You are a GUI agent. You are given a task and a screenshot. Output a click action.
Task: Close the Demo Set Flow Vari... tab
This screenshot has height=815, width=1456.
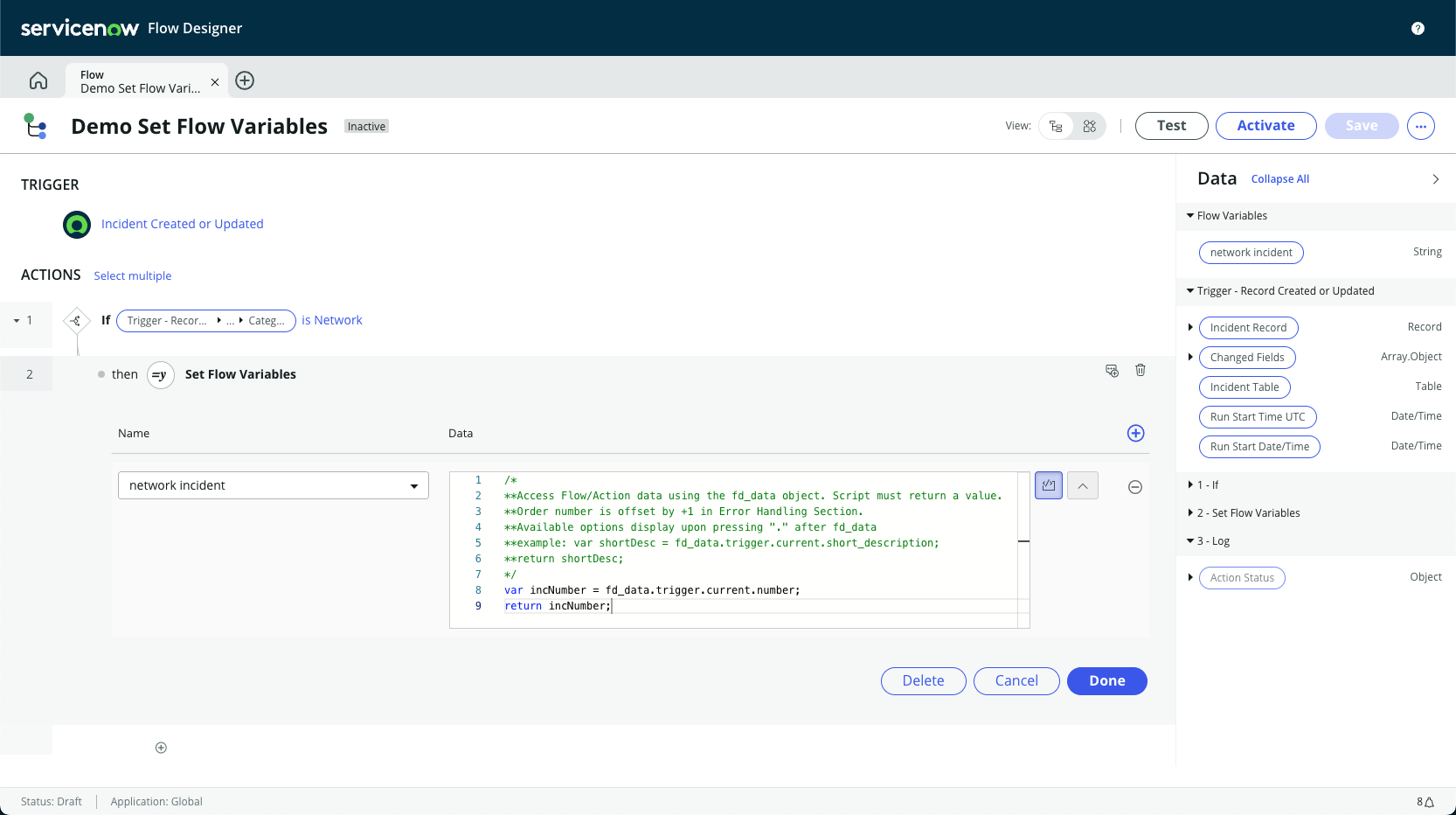coord(215,82)
